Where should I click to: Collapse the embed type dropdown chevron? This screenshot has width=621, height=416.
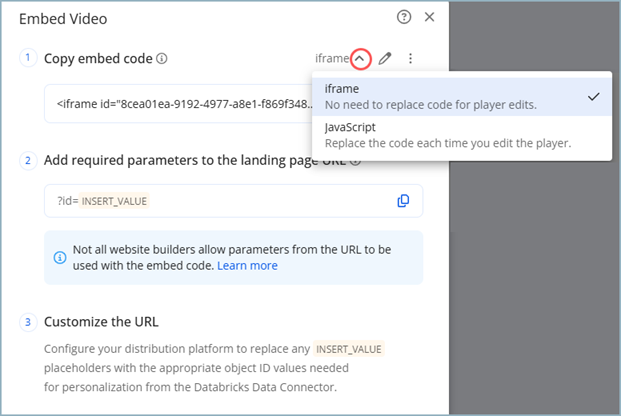360,59
